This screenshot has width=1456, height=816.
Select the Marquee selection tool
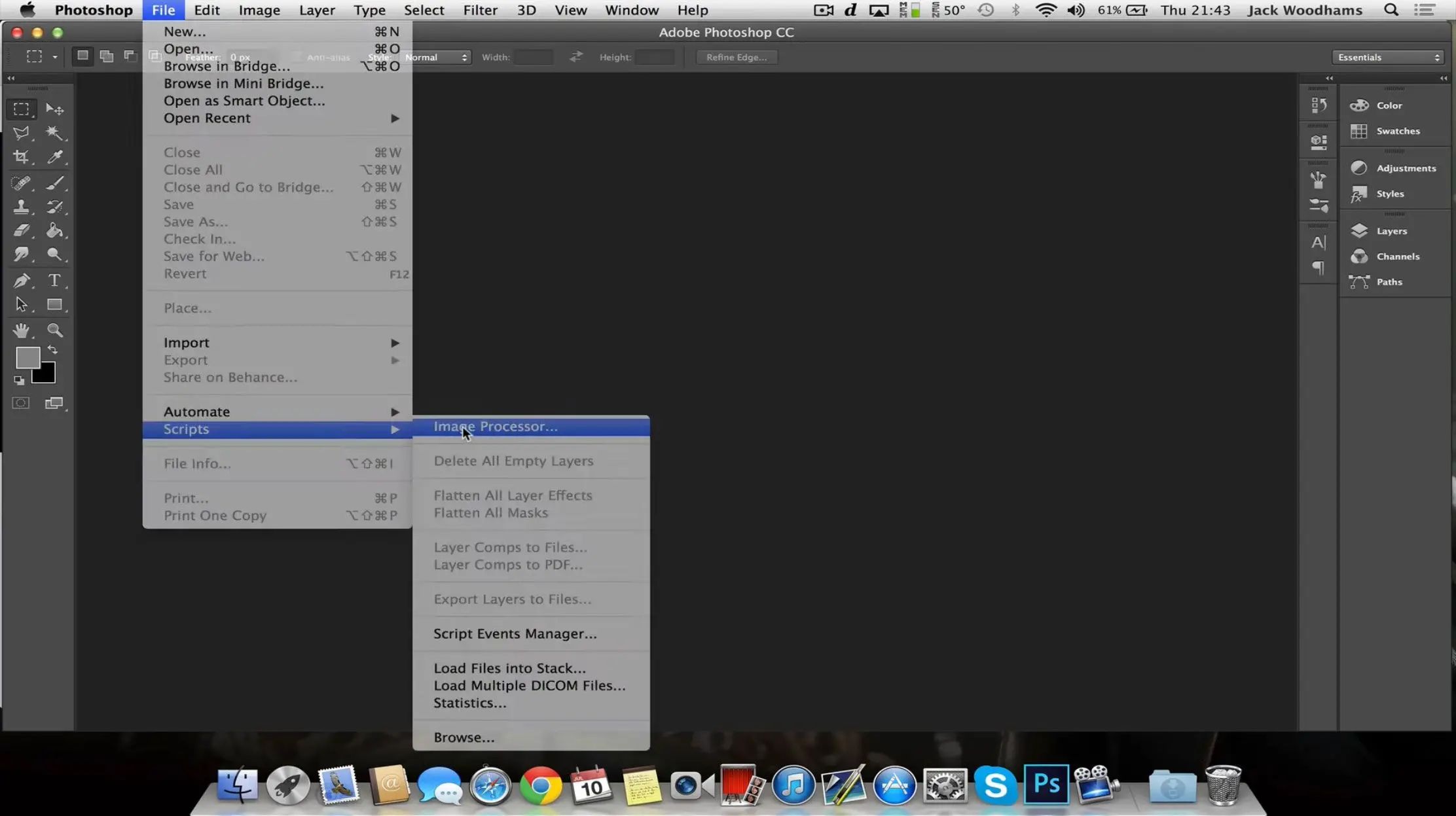(x=22, y=109)
